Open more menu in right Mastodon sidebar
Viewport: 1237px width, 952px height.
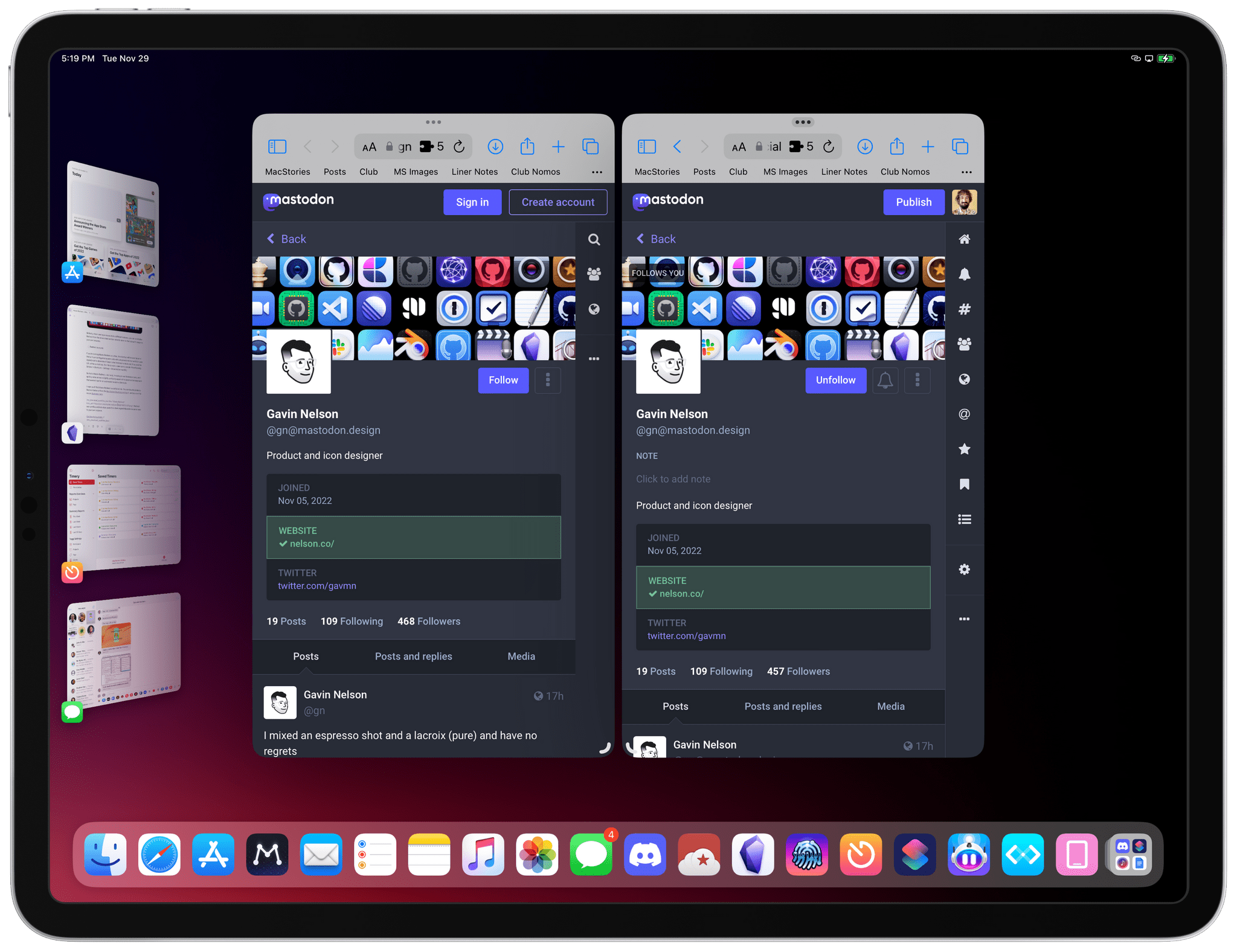point(965,619)
